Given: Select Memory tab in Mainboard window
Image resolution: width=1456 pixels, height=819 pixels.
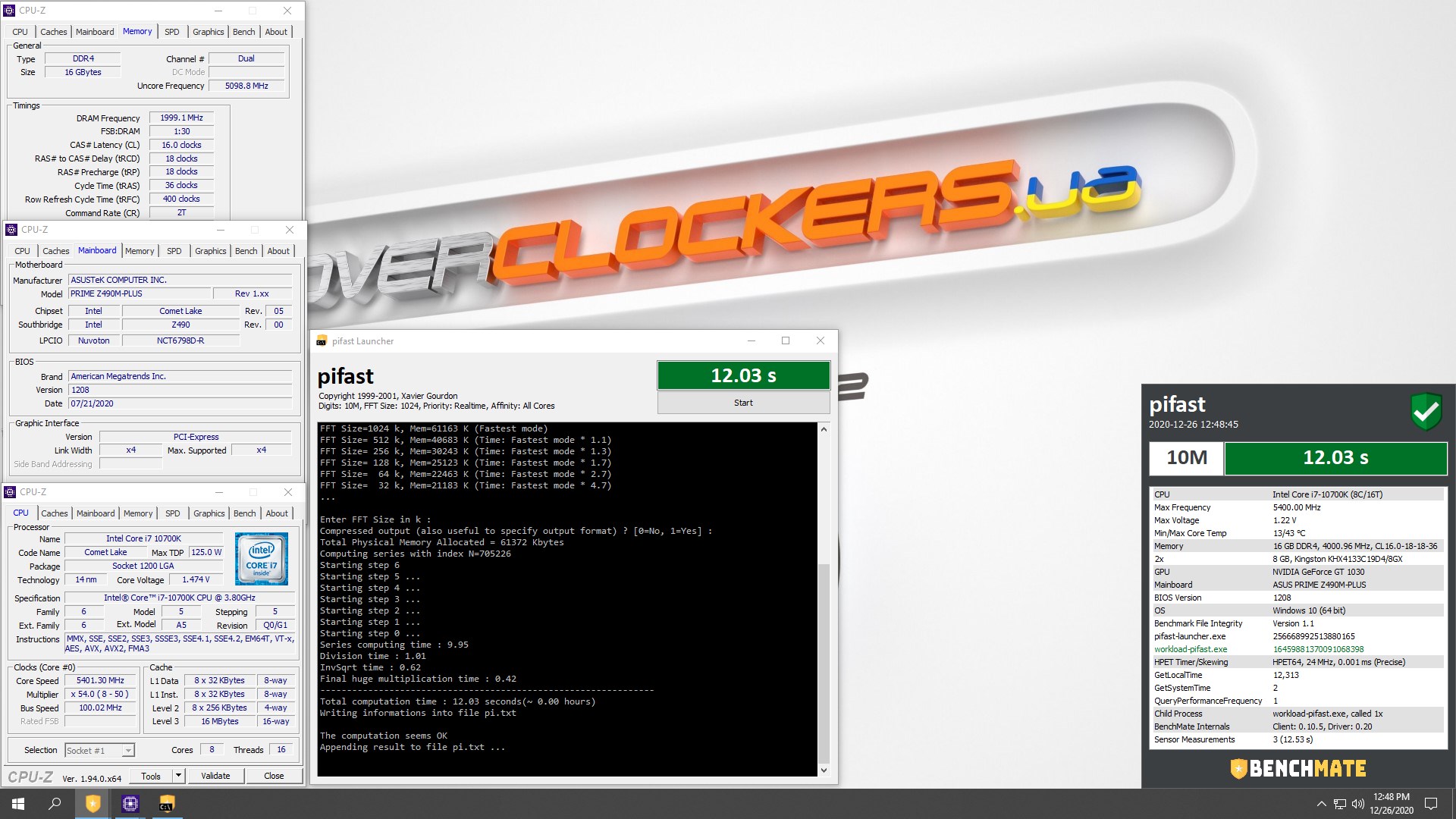Looking at the screenshot, I should coord(140,251).
